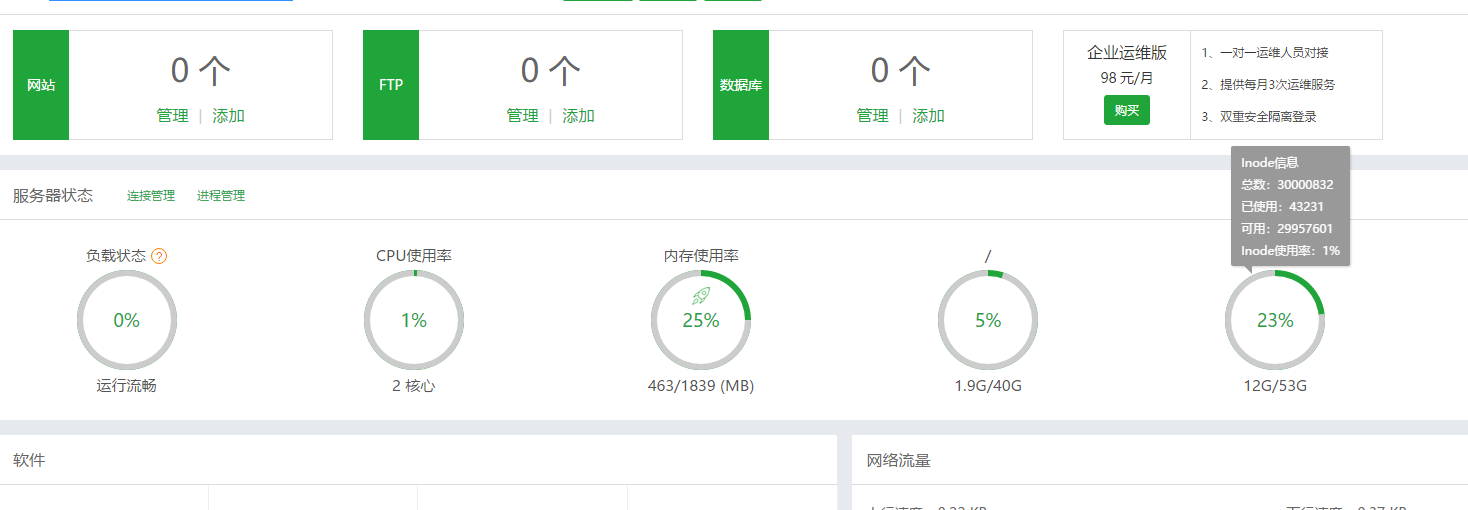
Task: Click the green FTP card label
Action: click(391, 85)
